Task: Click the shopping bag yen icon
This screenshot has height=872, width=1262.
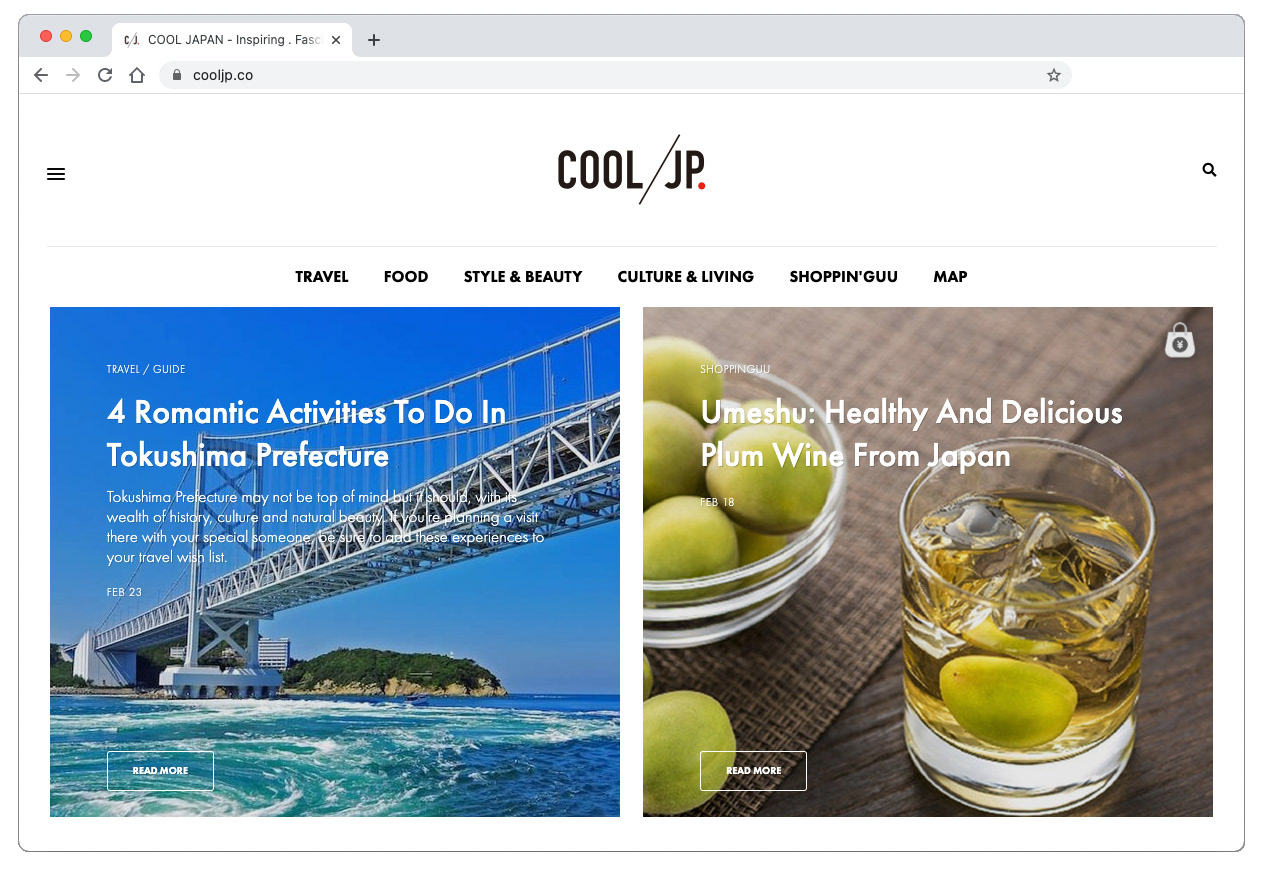Action: pyautogui.click(x=1180, y=341)
